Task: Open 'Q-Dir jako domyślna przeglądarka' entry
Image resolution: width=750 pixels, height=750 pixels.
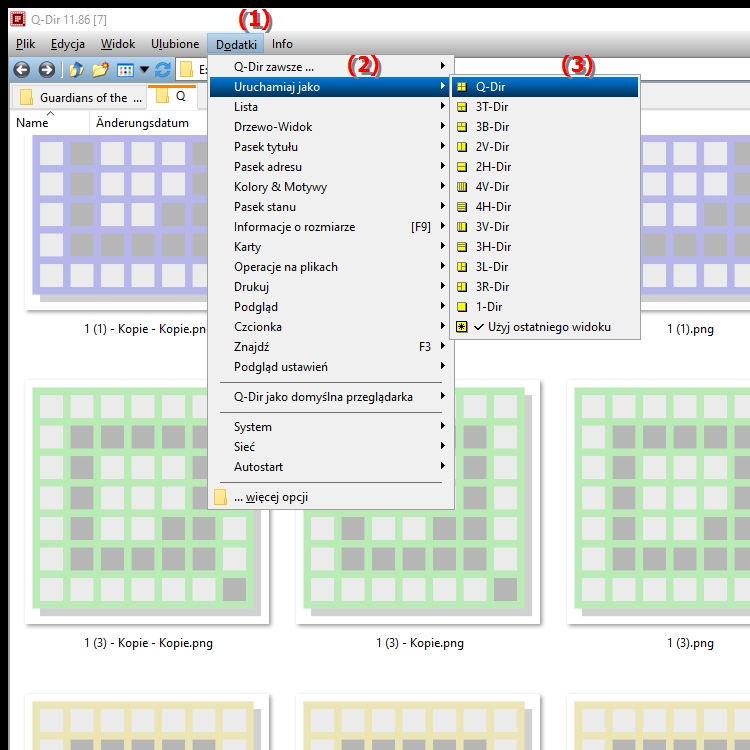Action: 330,397
